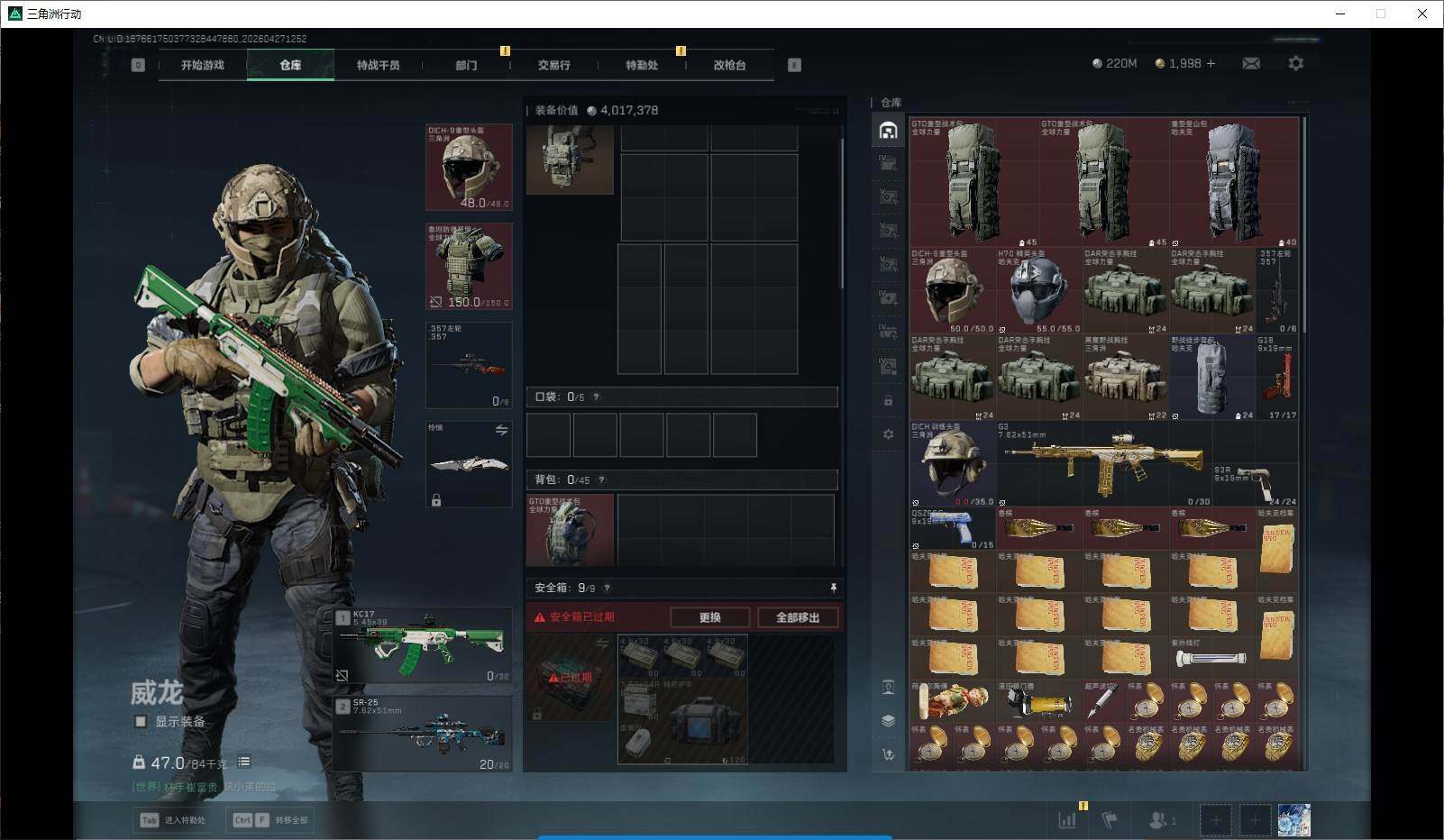Image resolution: width=1444 pixels, height=840 pixels.
Task: Click the auto-sort arrows icon in the stash sidebar
Action: tap(888, 754)
